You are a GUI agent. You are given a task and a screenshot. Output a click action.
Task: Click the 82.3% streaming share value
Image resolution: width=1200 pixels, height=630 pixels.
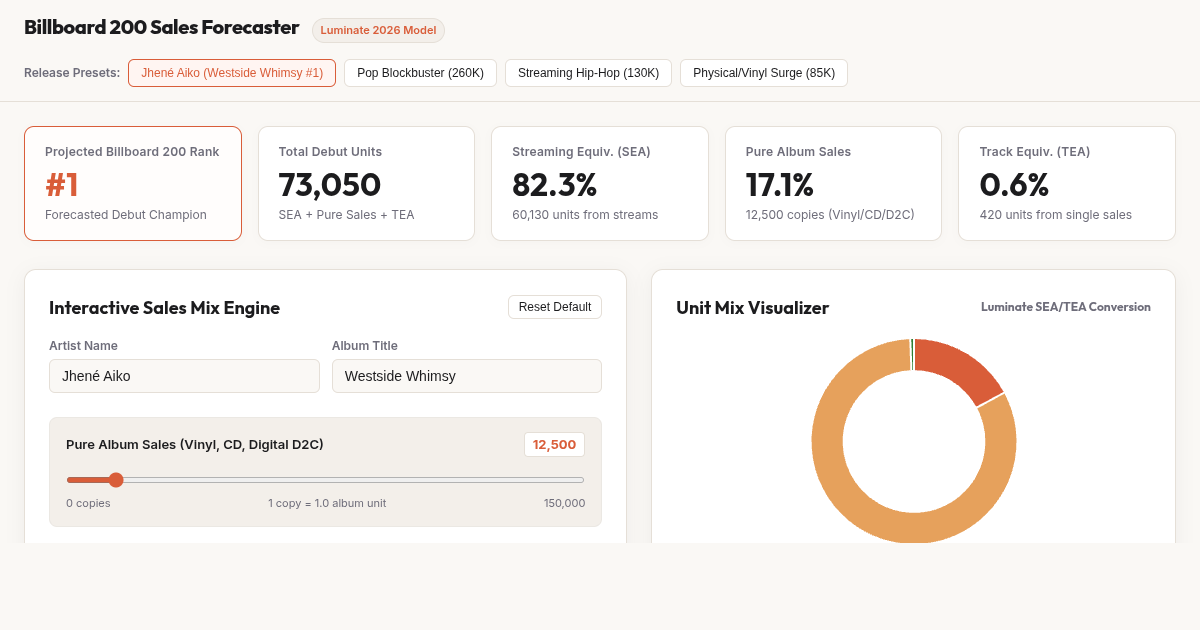pyautogui.click(x=554, y=185)
